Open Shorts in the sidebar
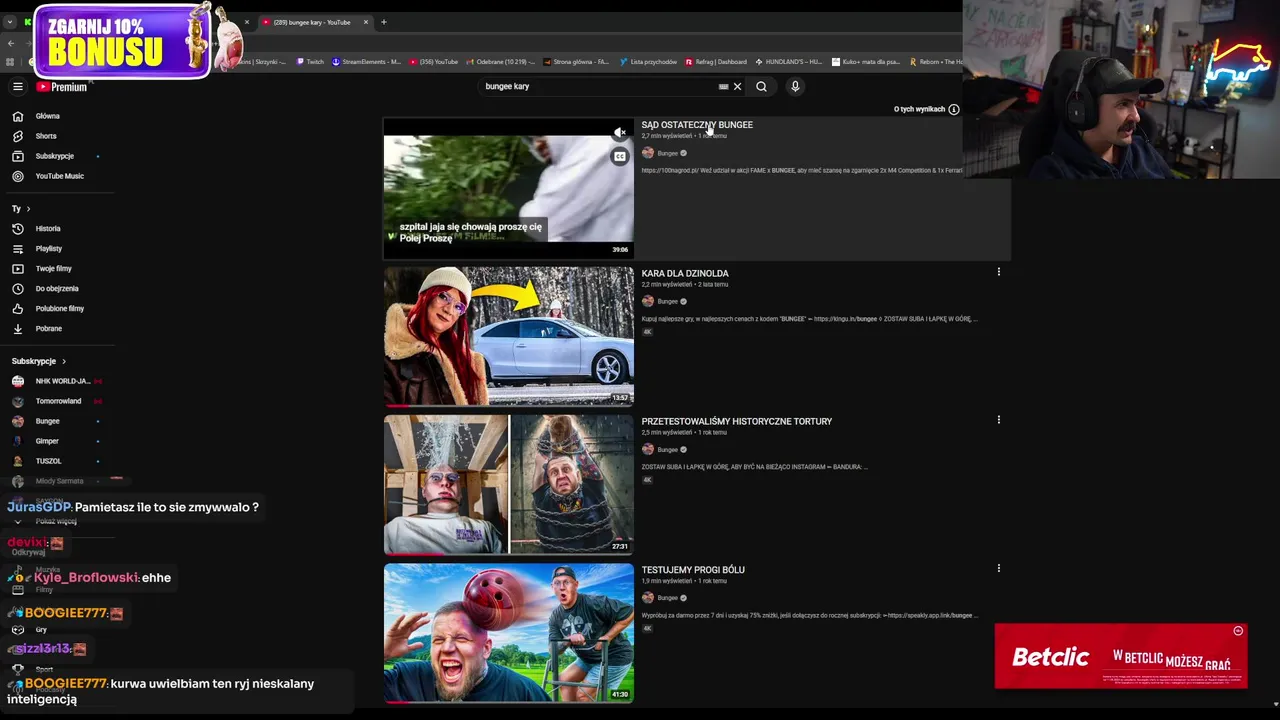The width and height of the screenshot is (1280, 720). point(46,136)
